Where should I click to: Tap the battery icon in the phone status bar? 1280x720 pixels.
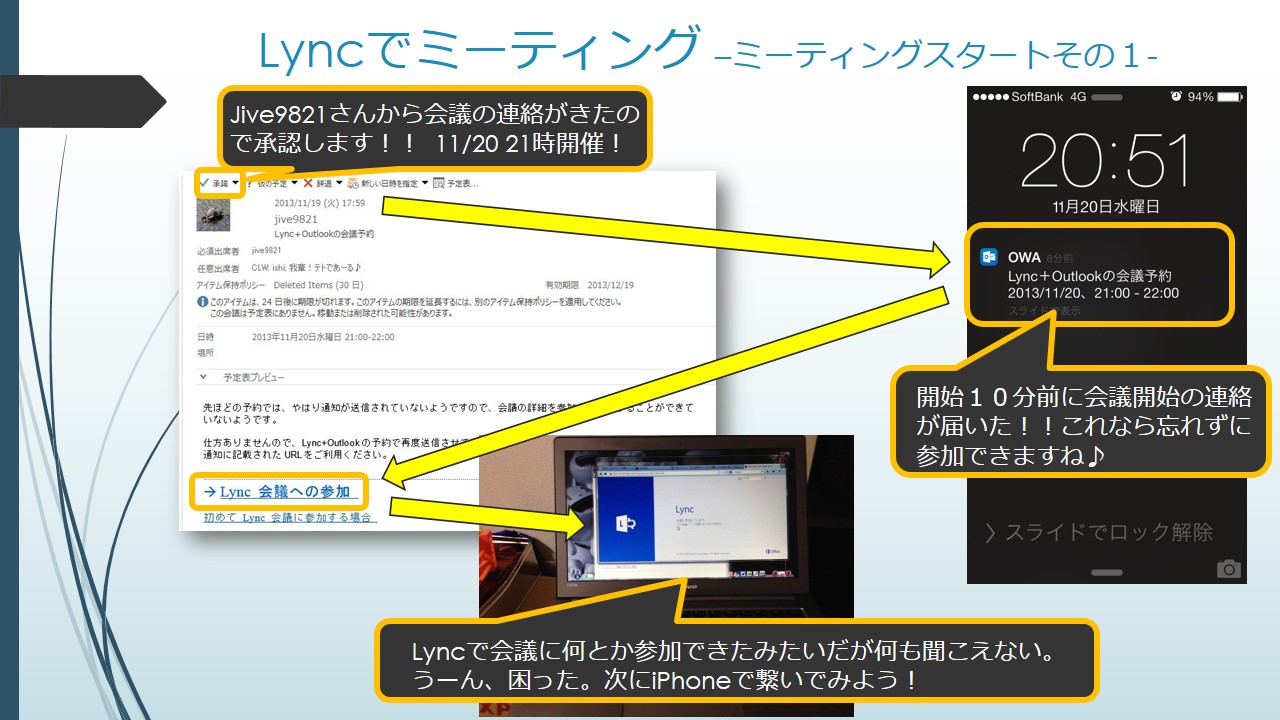(1229, 97)
